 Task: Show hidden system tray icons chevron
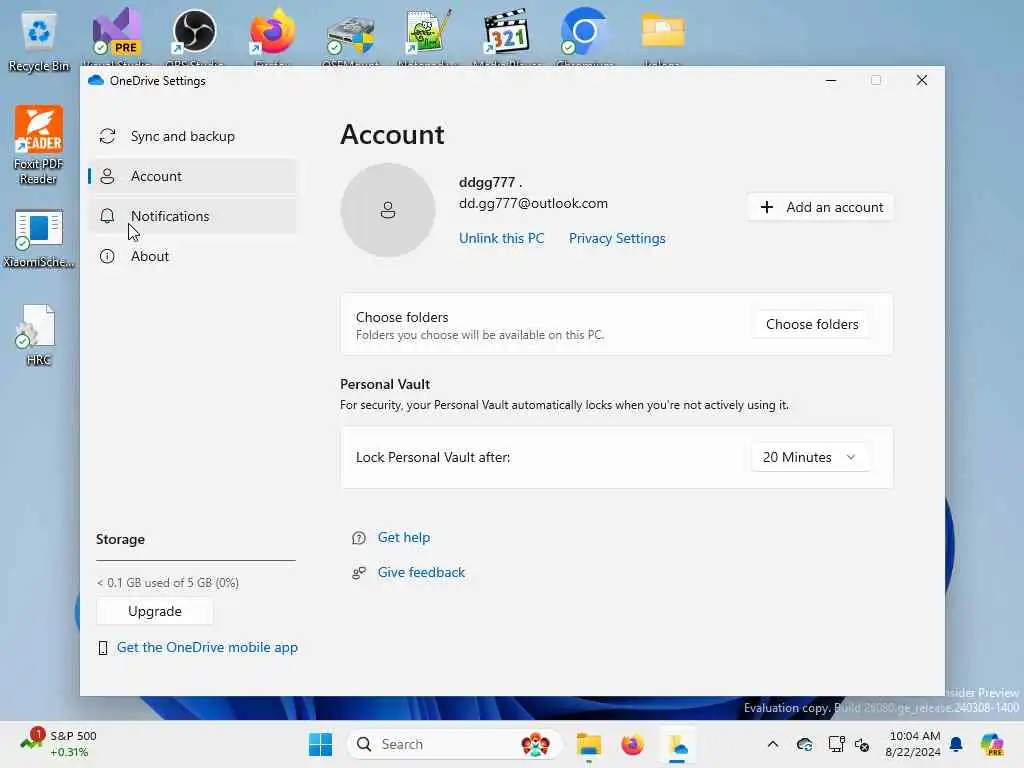(x=773, y=744)
